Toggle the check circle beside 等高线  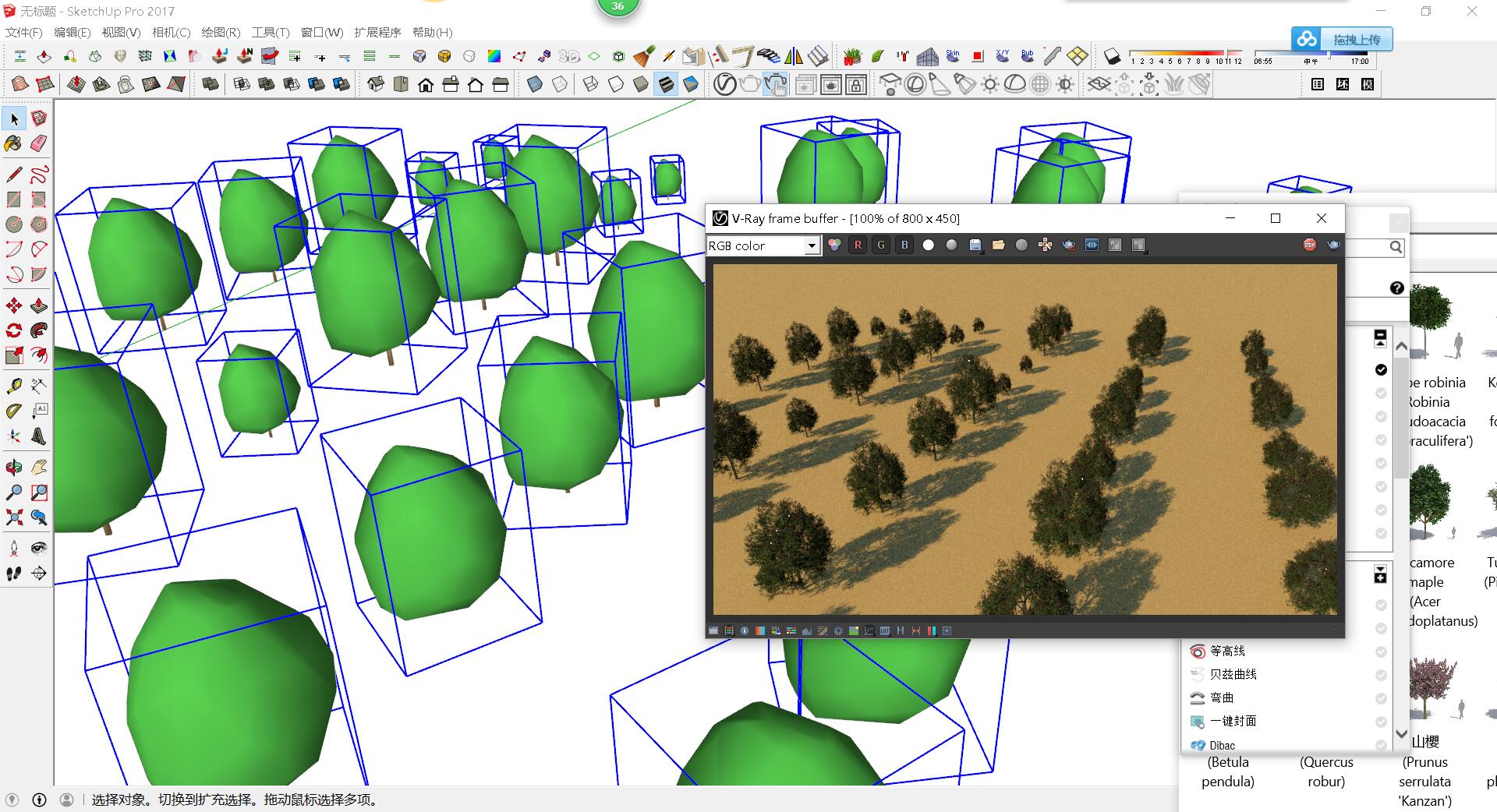[1381, 651]
